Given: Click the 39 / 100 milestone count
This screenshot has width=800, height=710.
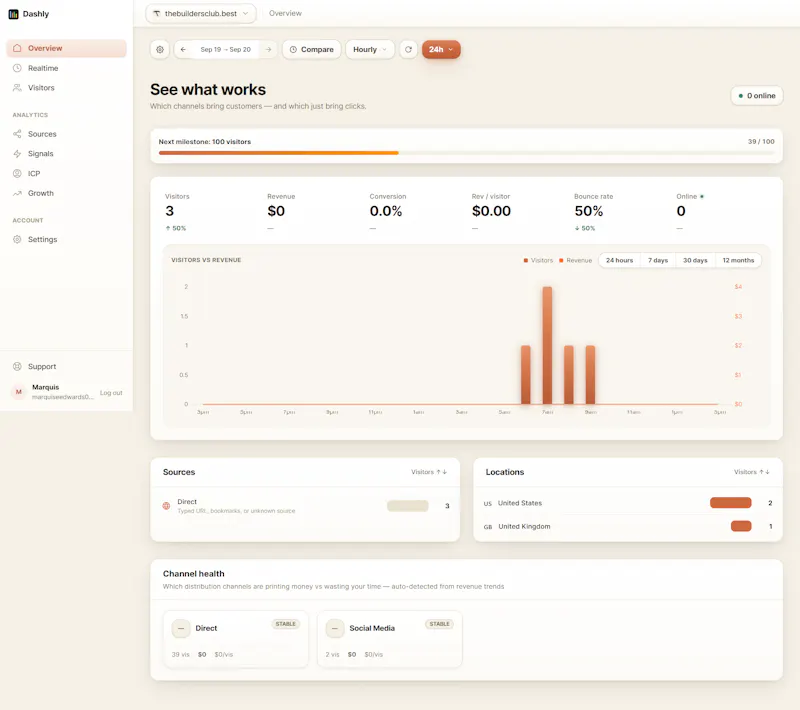Looking at the screenshot, I should pos(761,141).
